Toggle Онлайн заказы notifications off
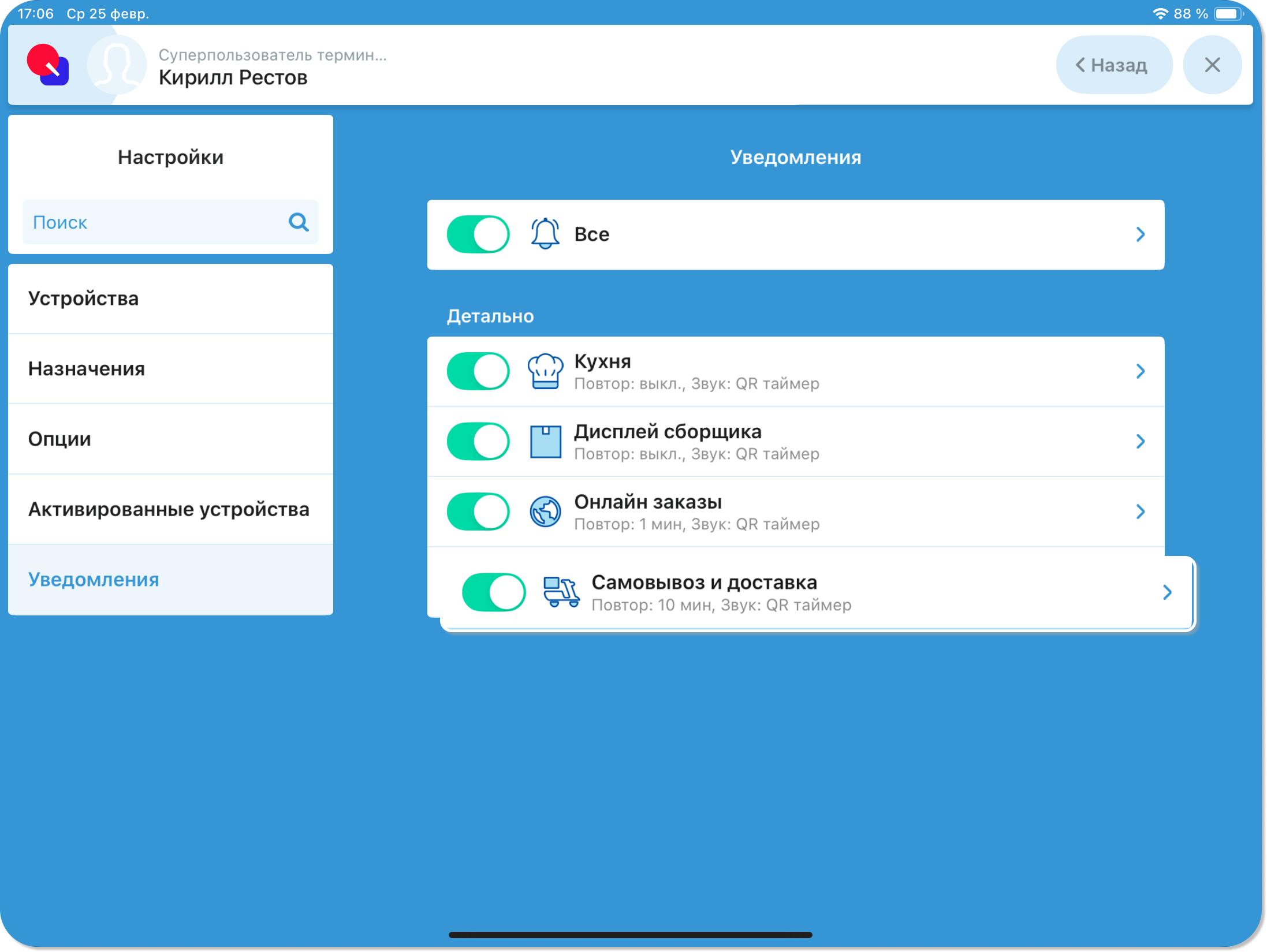The width and height of the screenshot is (1267, 952). (x=478, y=512)
